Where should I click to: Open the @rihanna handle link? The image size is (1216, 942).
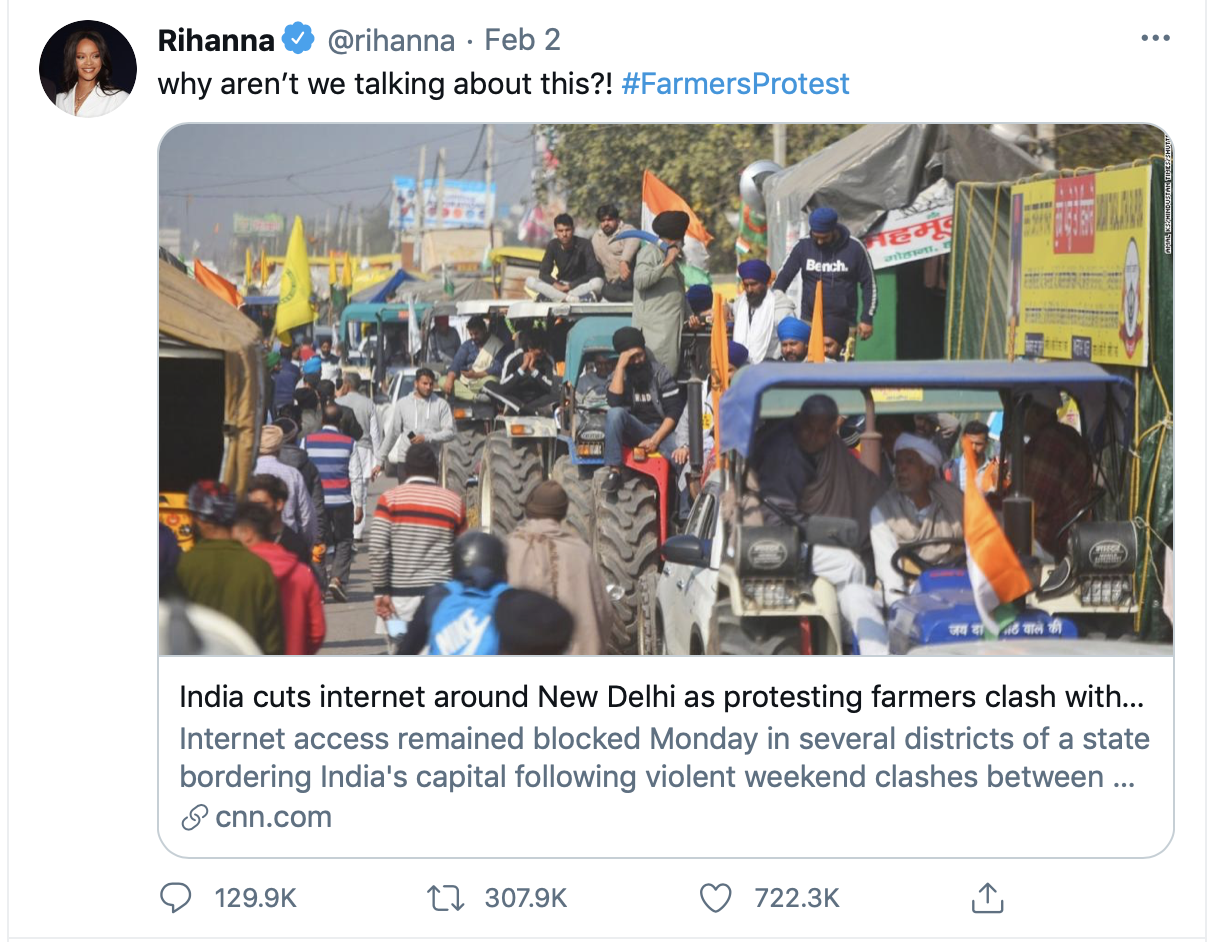click(391, 40)
